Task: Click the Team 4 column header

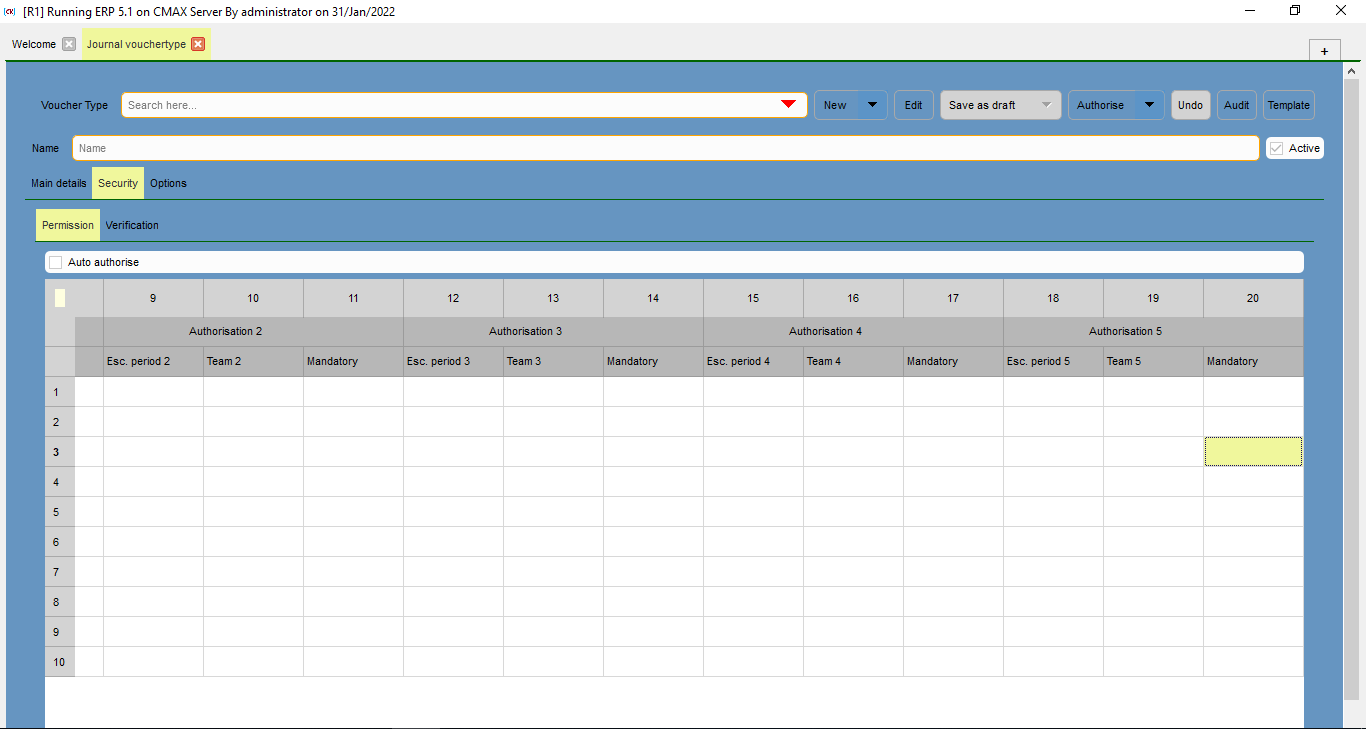Action: pos(853,361)
